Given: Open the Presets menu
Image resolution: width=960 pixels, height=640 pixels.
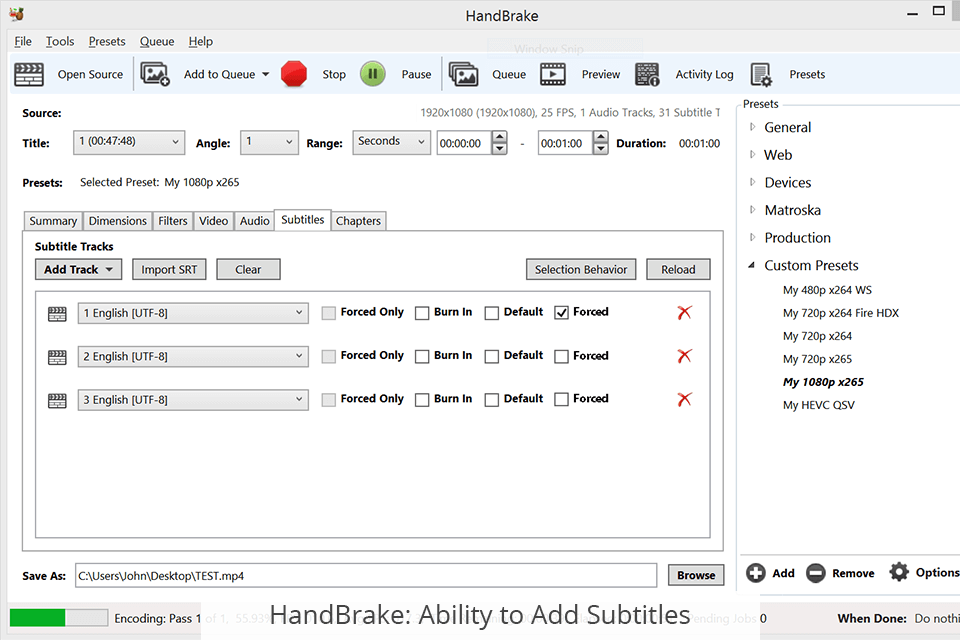Looking at the screenshot, I should click(107, 41).
